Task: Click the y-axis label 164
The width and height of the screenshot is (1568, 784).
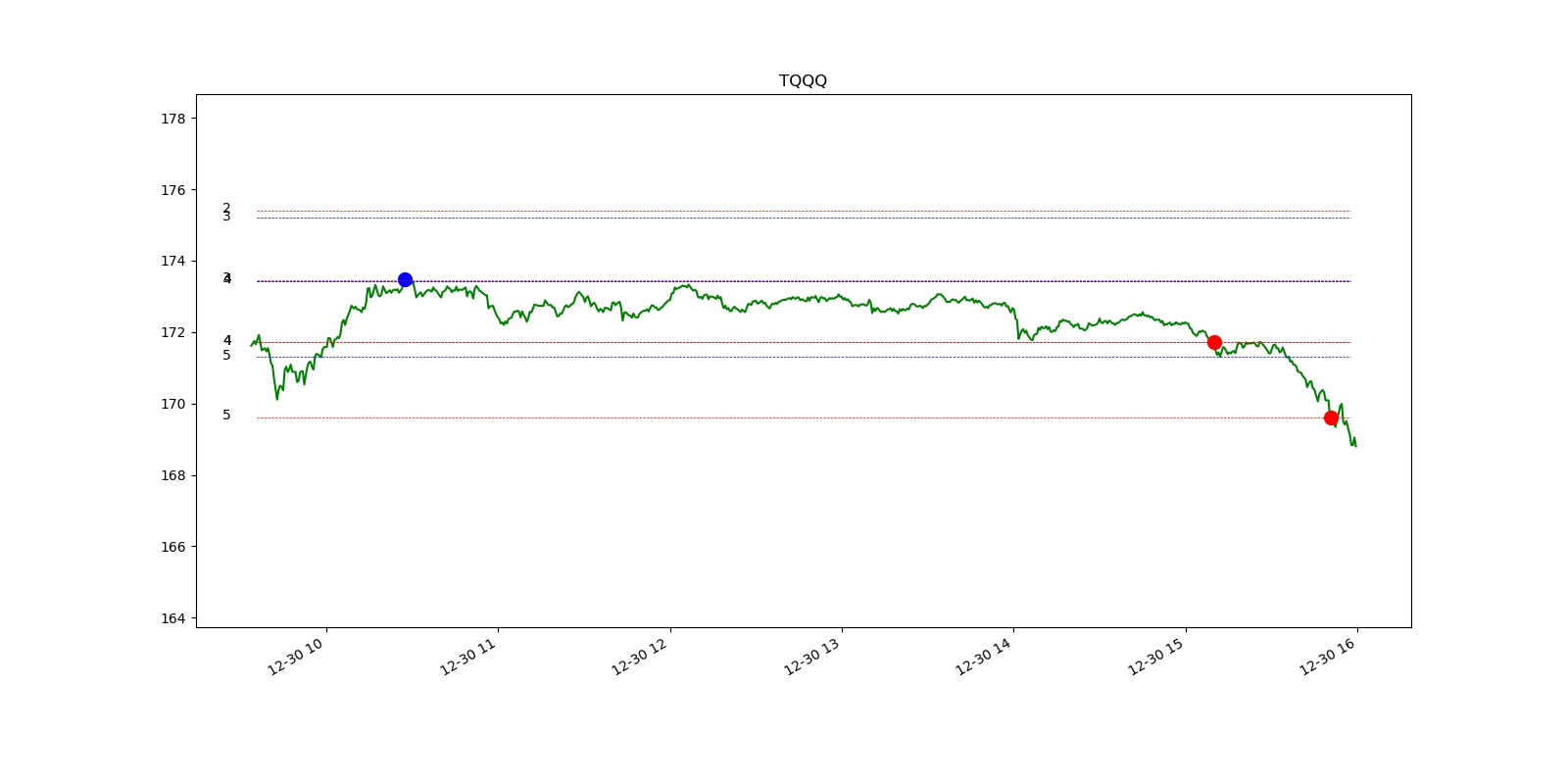Action: point(172,618)
